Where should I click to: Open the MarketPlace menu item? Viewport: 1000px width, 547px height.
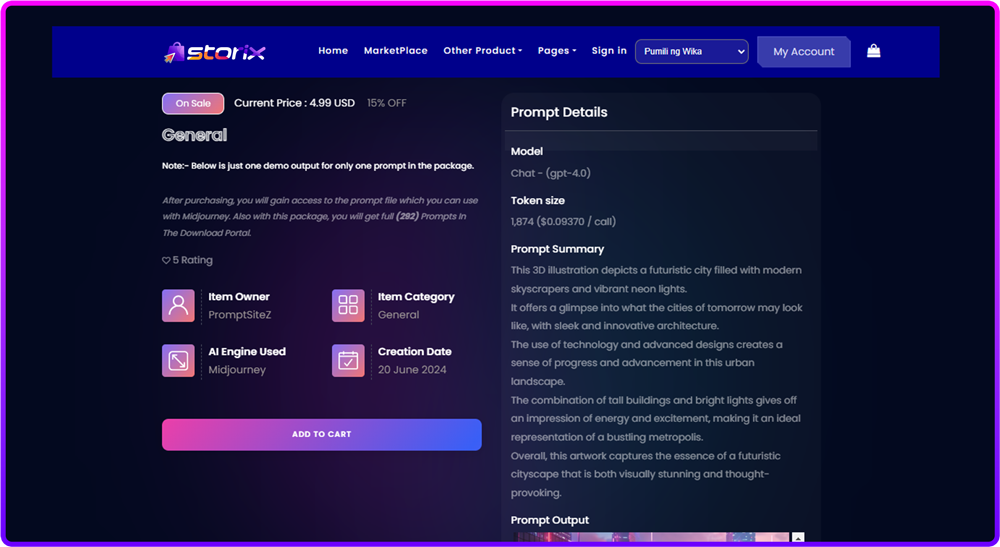click(x=395, y=50)
